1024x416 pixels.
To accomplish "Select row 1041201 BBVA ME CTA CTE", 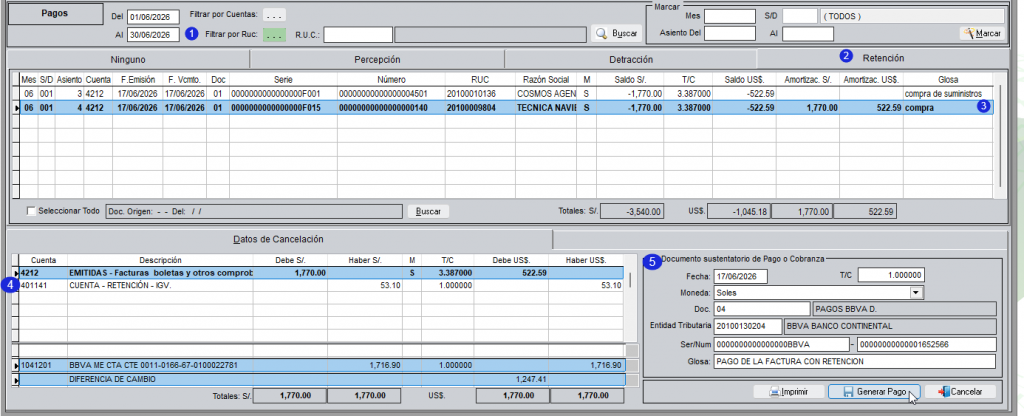I will pos(321,365).
